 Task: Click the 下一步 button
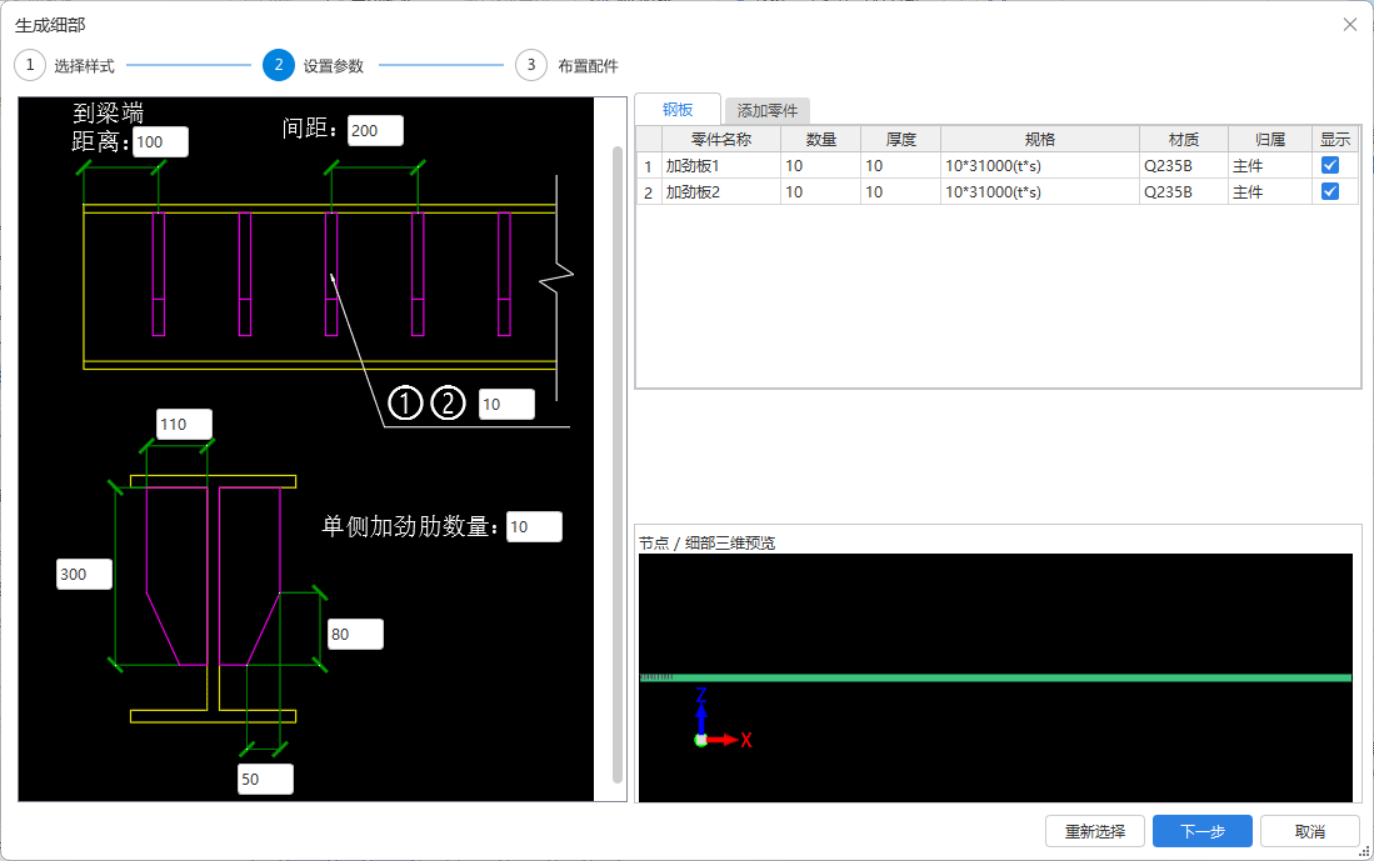[1202, 831]
